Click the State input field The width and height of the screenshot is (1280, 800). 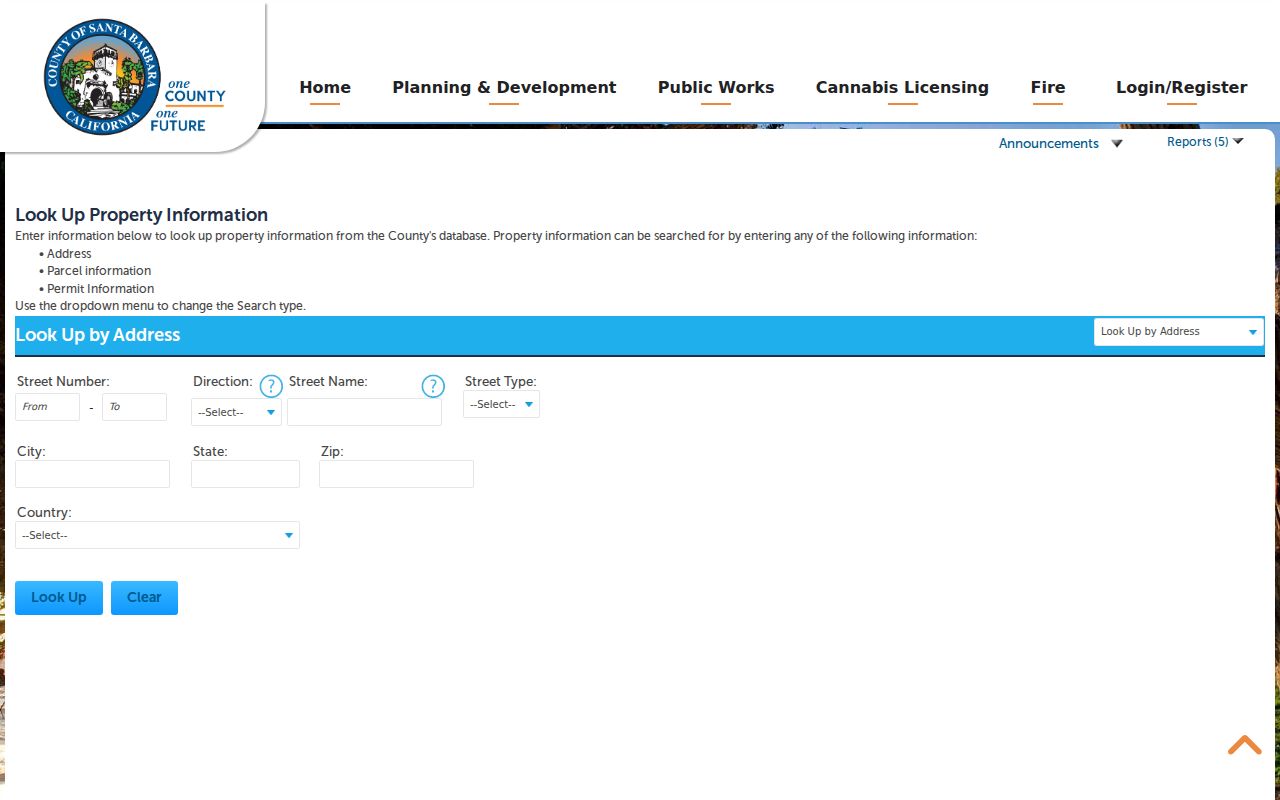(245, 474)
